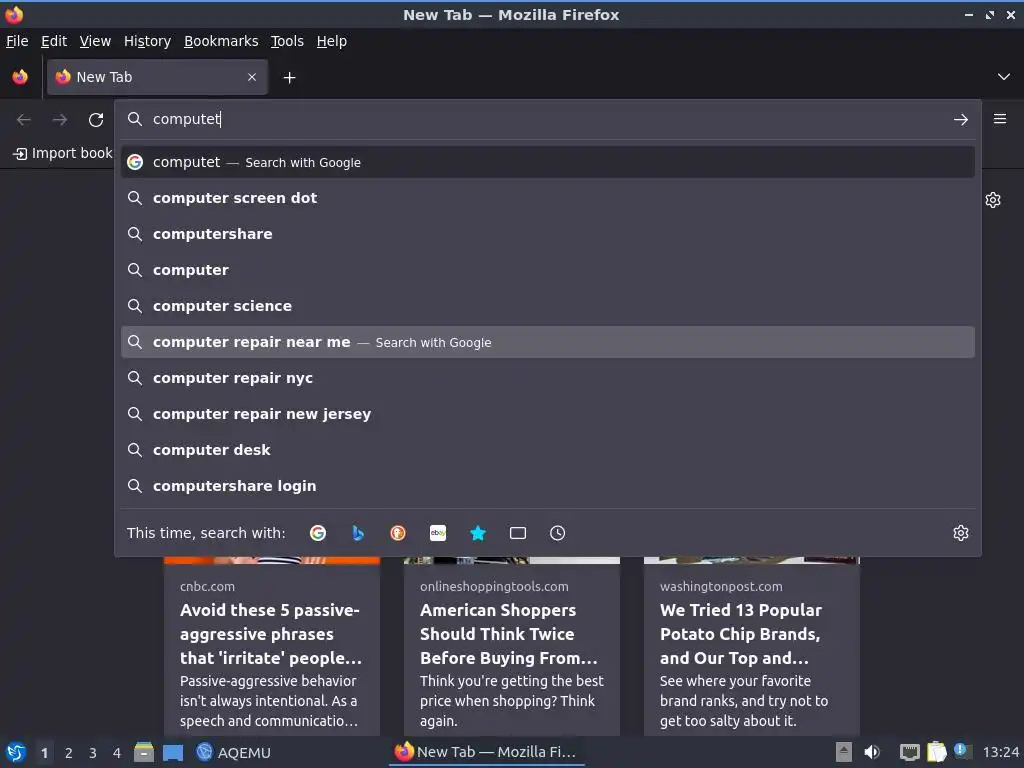Switch to workspace 1

(x=44, y=753)
